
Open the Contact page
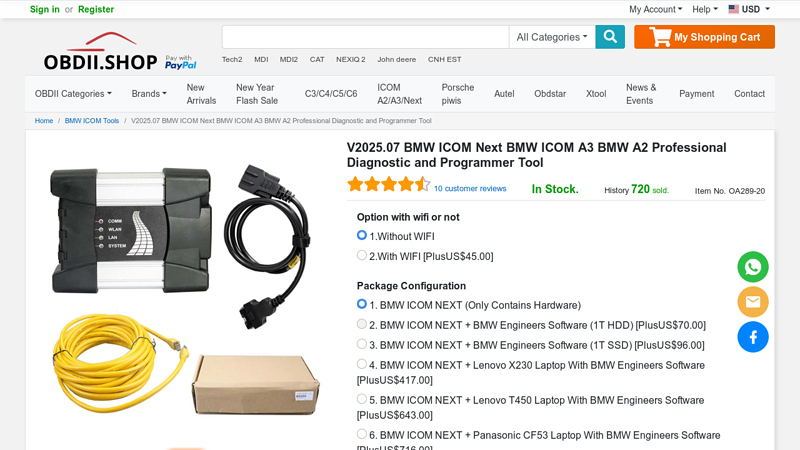[749, 94]
